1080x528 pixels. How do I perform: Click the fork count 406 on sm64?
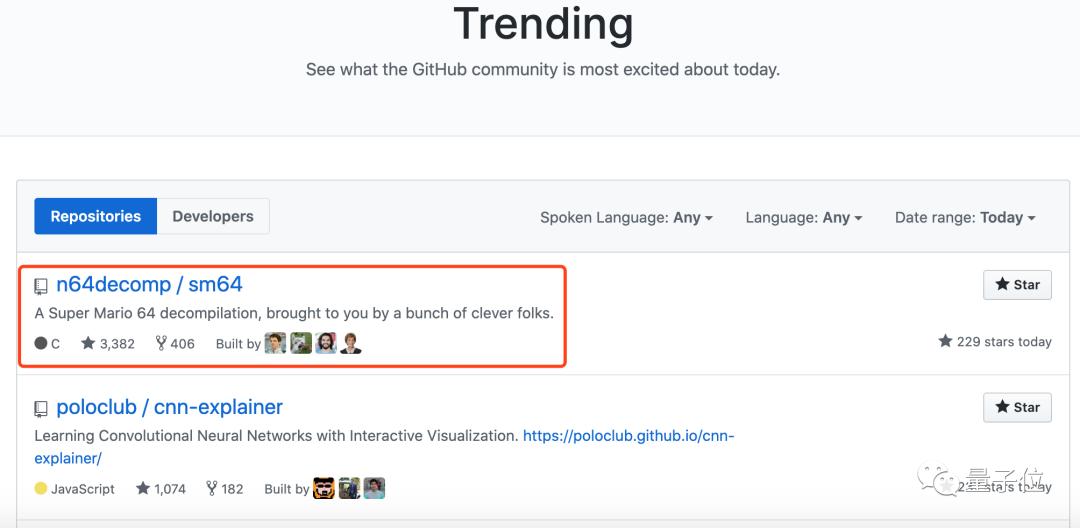pyautogui.click(x=175, y=344)
